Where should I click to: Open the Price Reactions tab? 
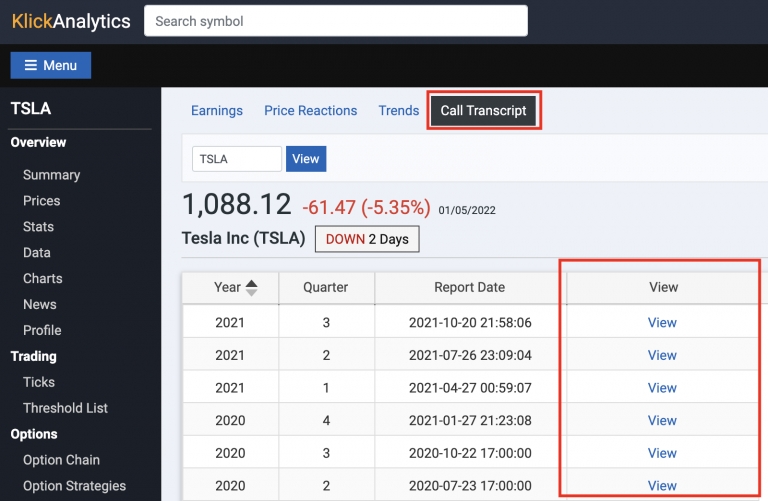click(x=310, y=110)
